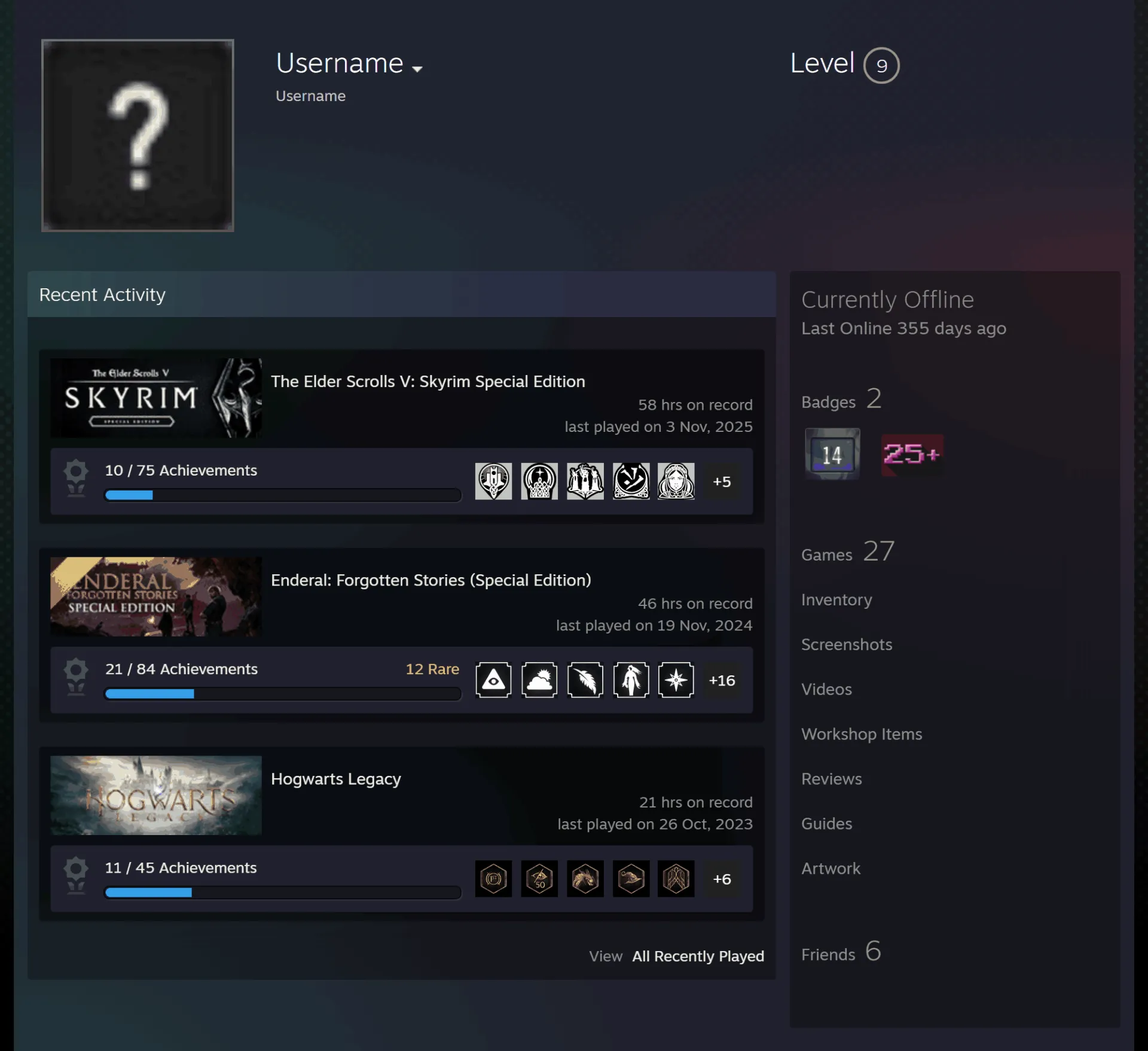Show the +16 more Enderal achievements

pos(722,680)
